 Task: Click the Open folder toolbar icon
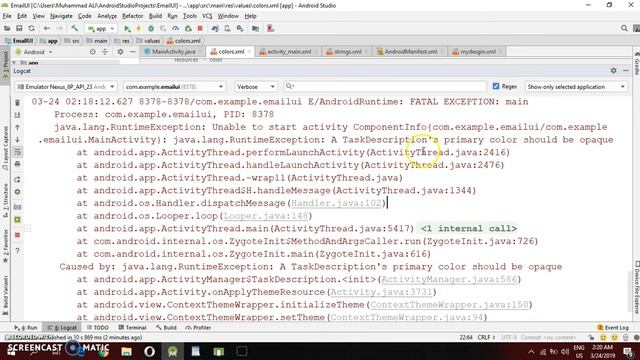[7, 29]
